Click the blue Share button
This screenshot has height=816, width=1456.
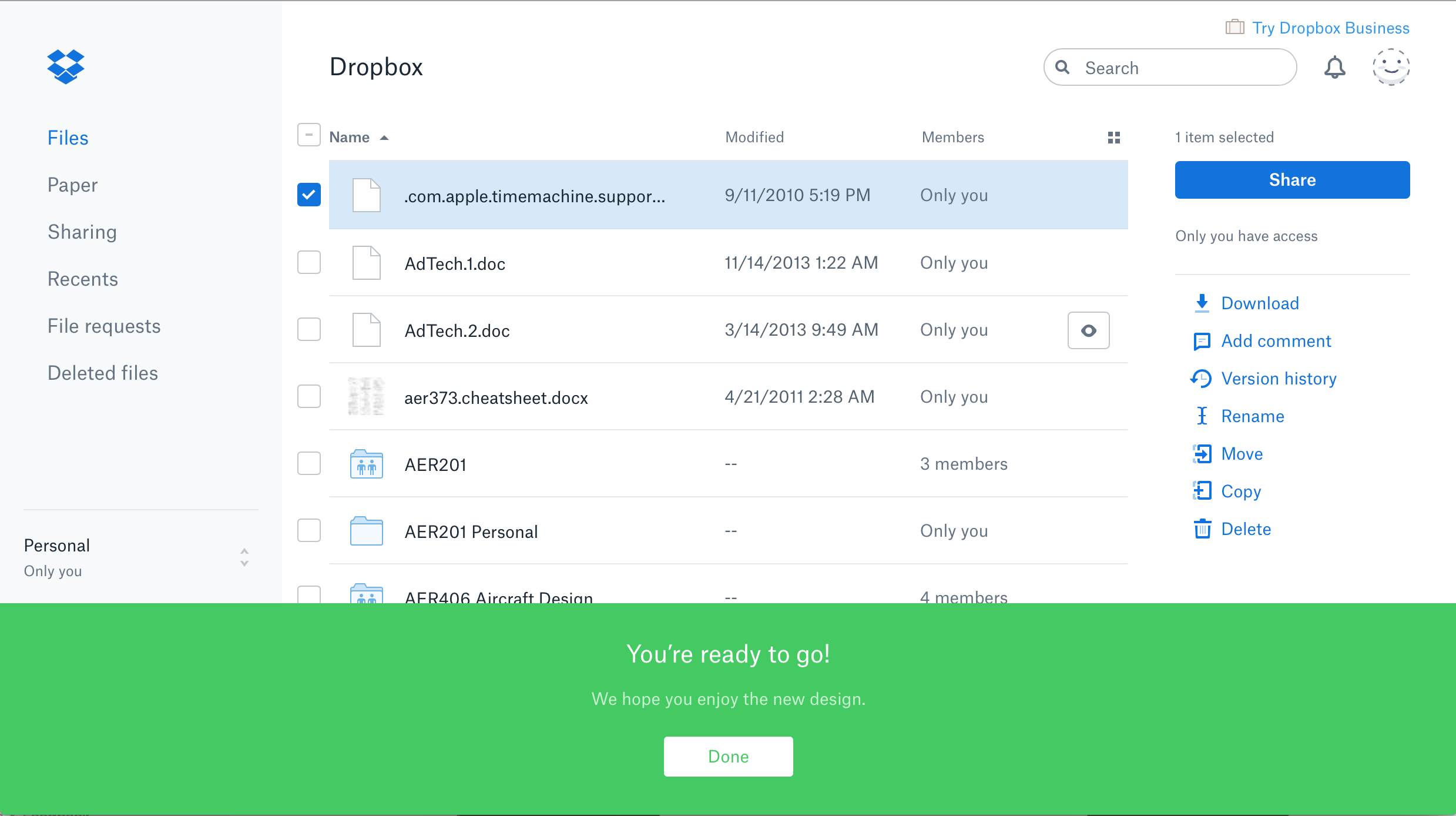[1292, 180]
